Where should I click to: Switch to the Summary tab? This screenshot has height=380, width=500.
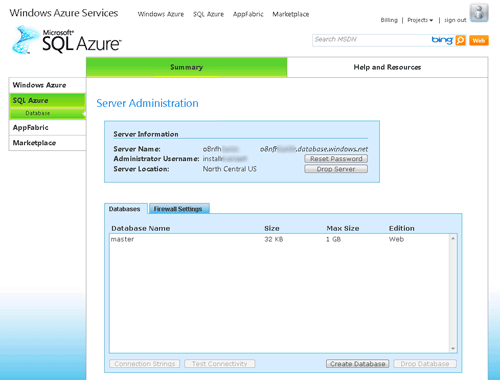[187, 67]
